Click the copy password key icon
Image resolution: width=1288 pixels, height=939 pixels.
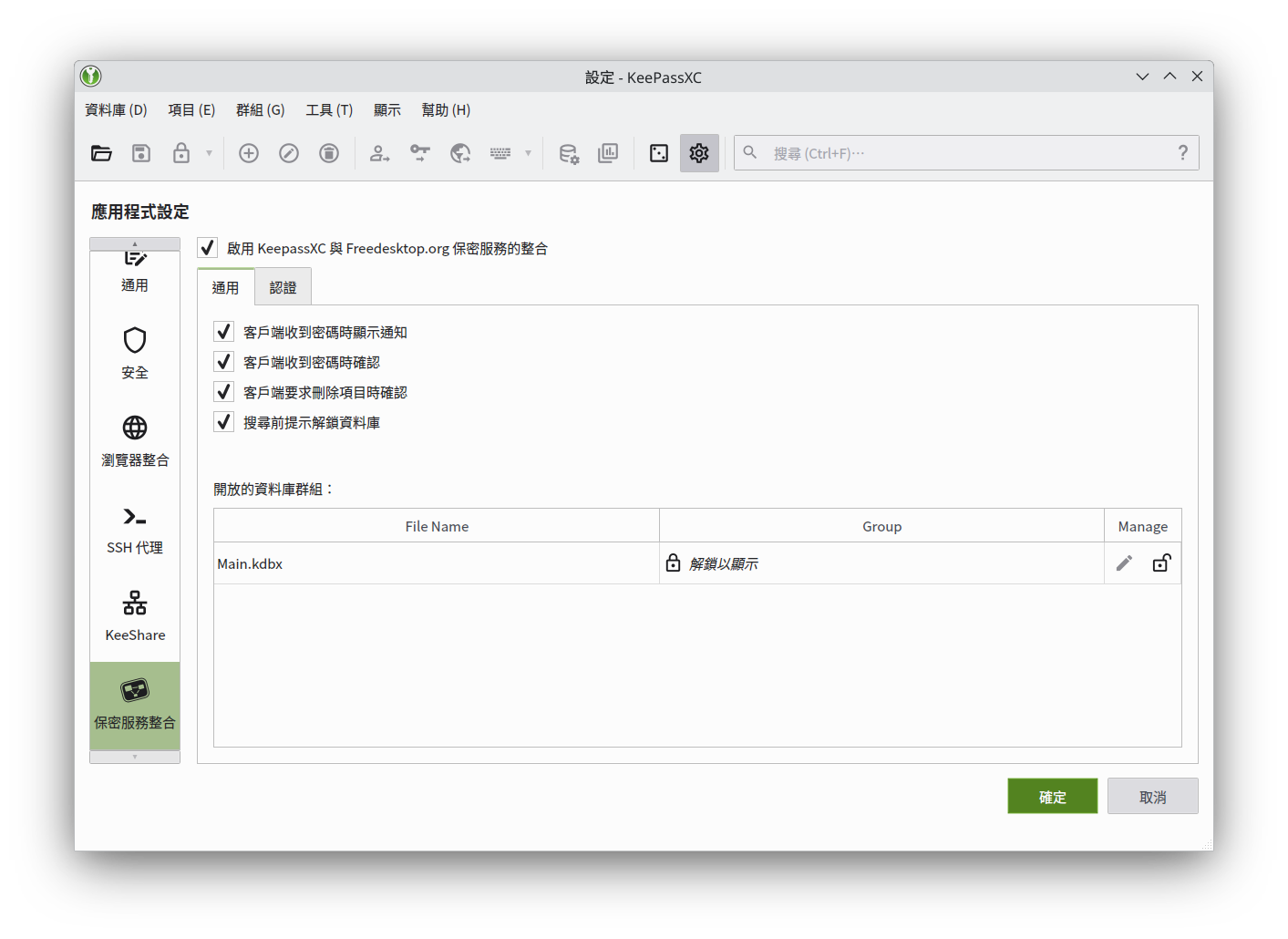tap(419, 153)
